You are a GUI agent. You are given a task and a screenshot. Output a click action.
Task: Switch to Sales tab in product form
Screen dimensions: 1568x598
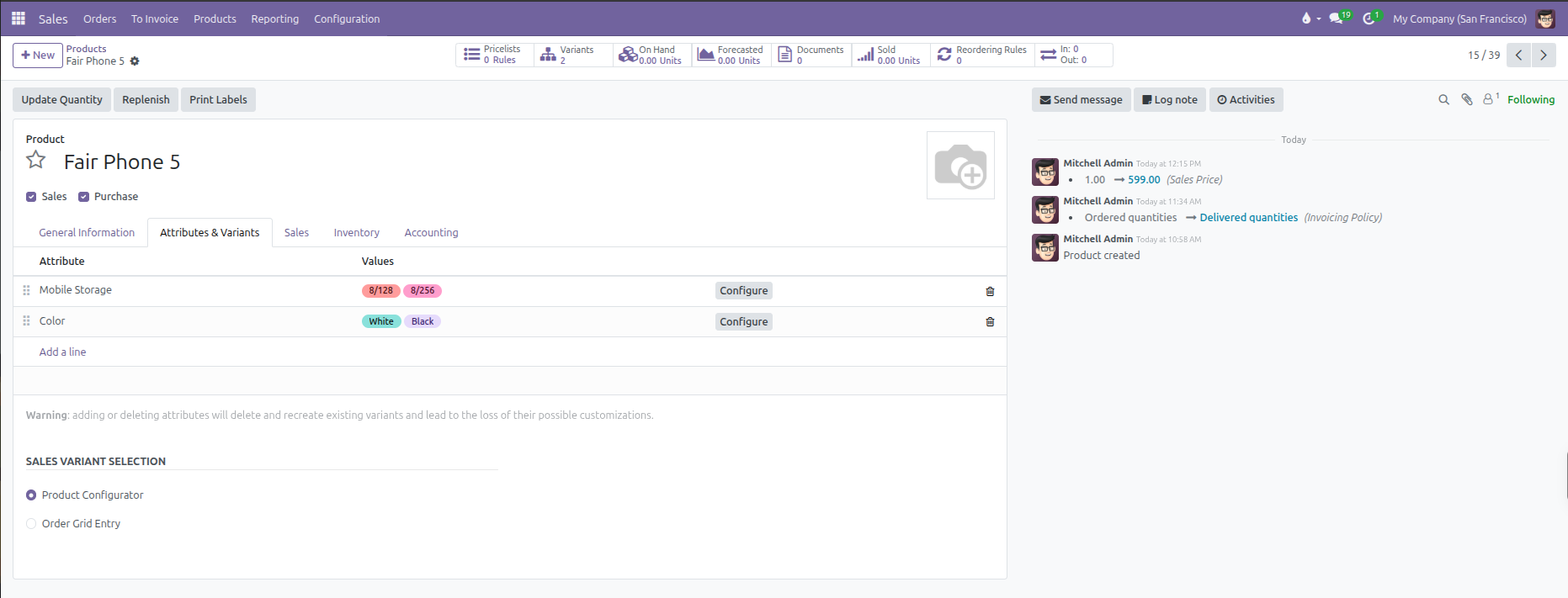[x=296, y=232]
